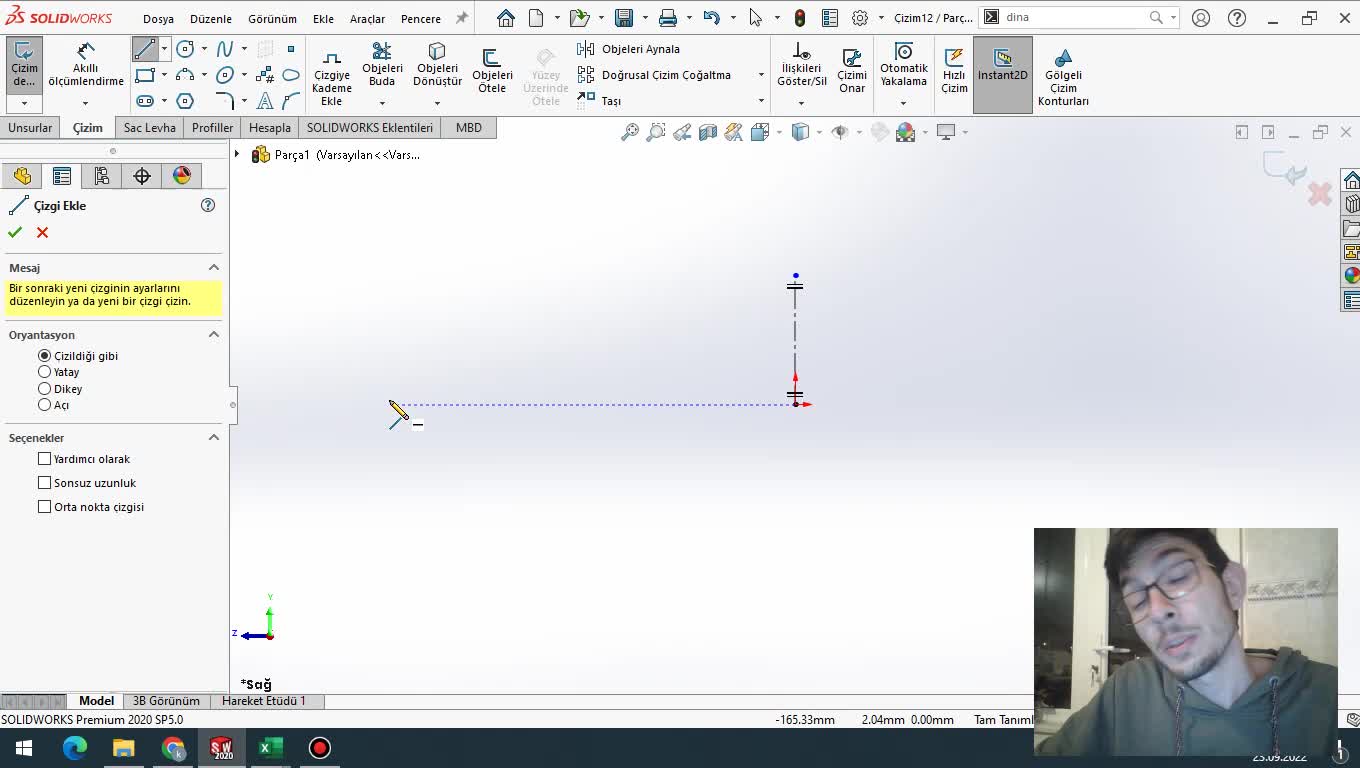Screen dimensions: 1360x768
Task: Click Akıllı ölçümlendirme smart dimension tool
Action: [86, 66]
